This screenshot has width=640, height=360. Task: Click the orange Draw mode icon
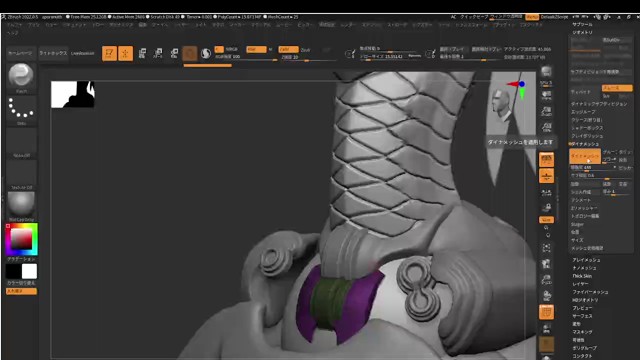tap(125, 53)
